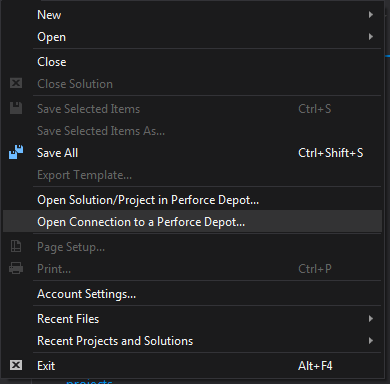This screenshot has height=384, width=390.
Task: Expand the New submenu arrow
Action: tap(371, 15)
